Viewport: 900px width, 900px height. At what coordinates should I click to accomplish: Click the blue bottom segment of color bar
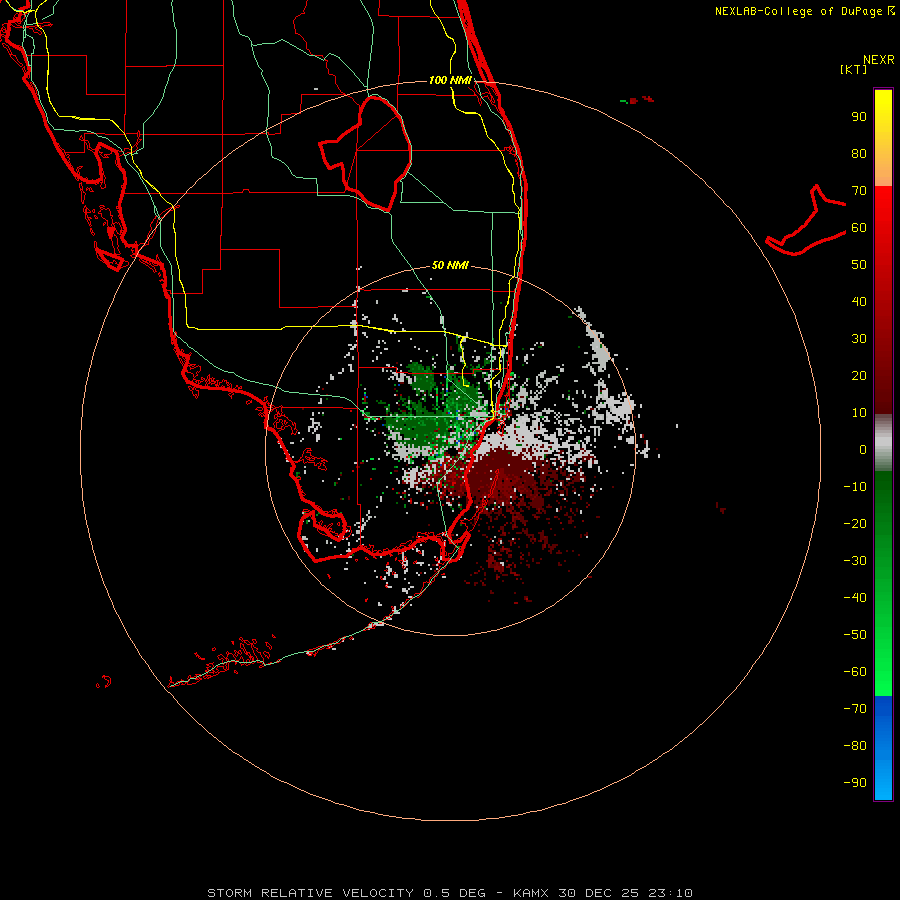[x=883, y=748]
